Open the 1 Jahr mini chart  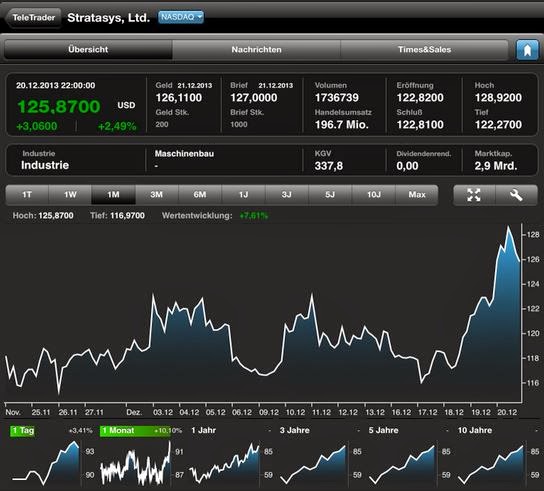pos(230,457)
